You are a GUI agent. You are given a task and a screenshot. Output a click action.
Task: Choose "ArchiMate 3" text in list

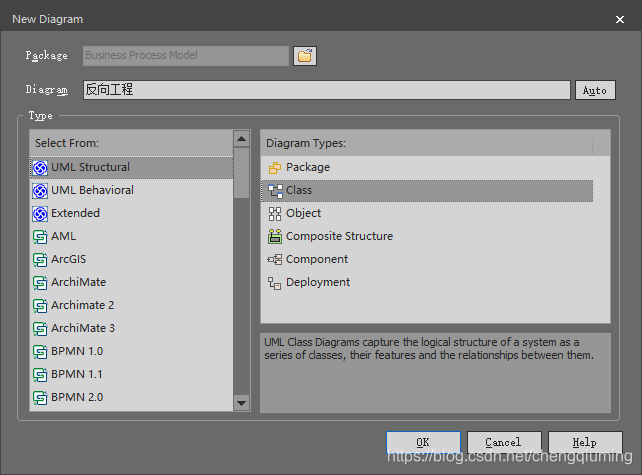click(x=83, y=328)
